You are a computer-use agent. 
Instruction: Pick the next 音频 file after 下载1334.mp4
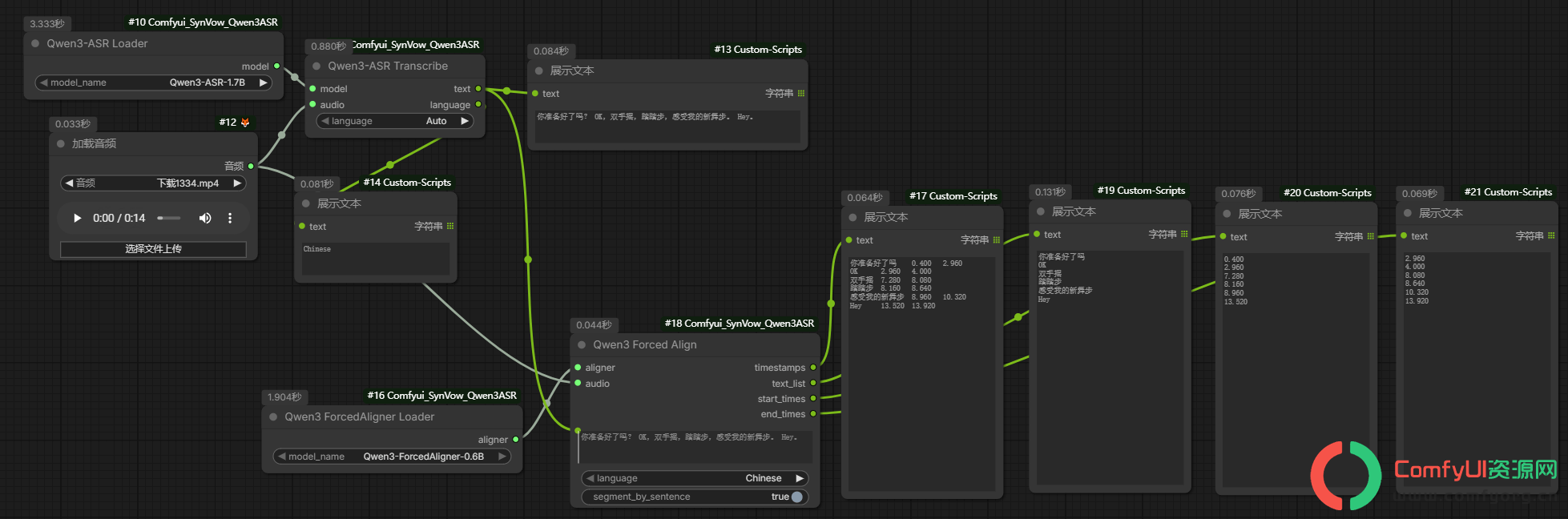(x=237, y=183)
